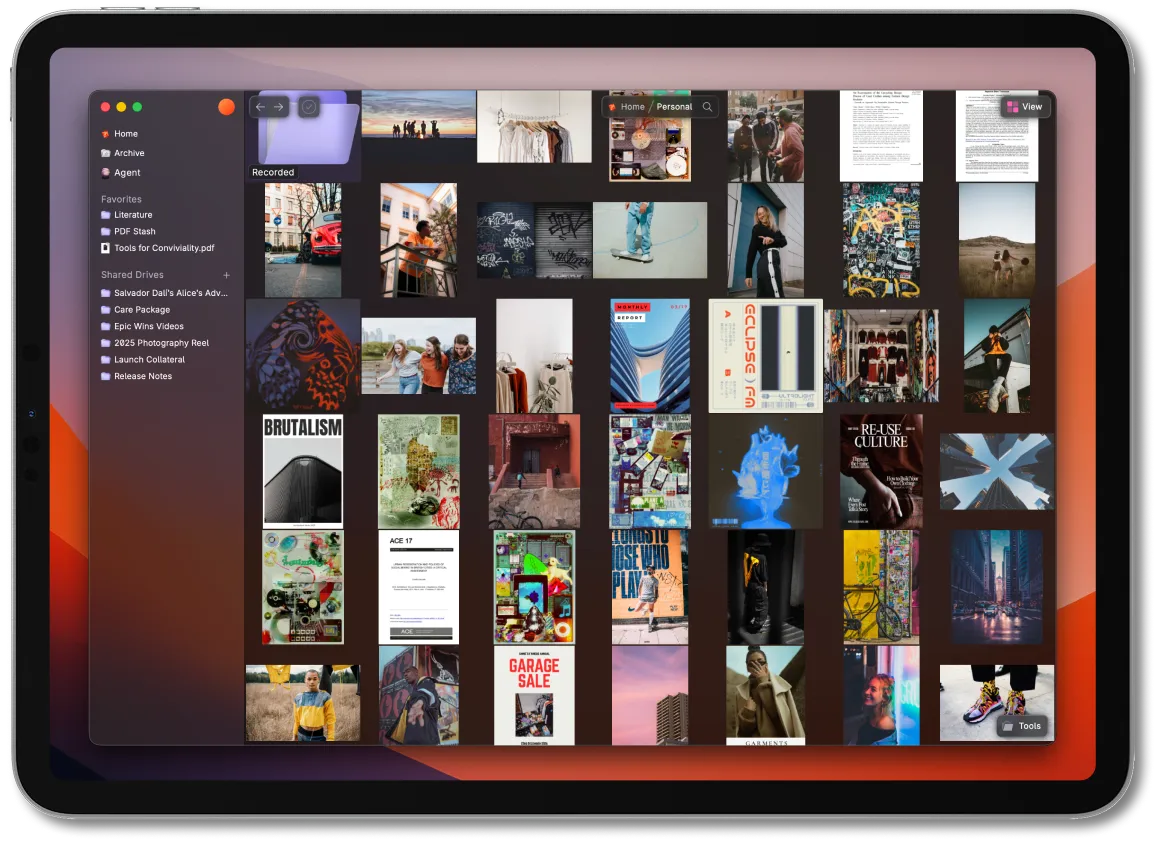Open Archive in the sidebar

coord(128,153)
